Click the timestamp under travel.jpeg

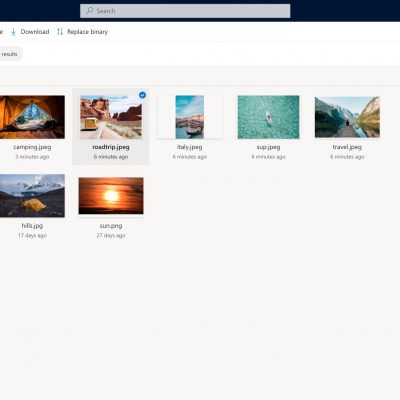point(347,157)
